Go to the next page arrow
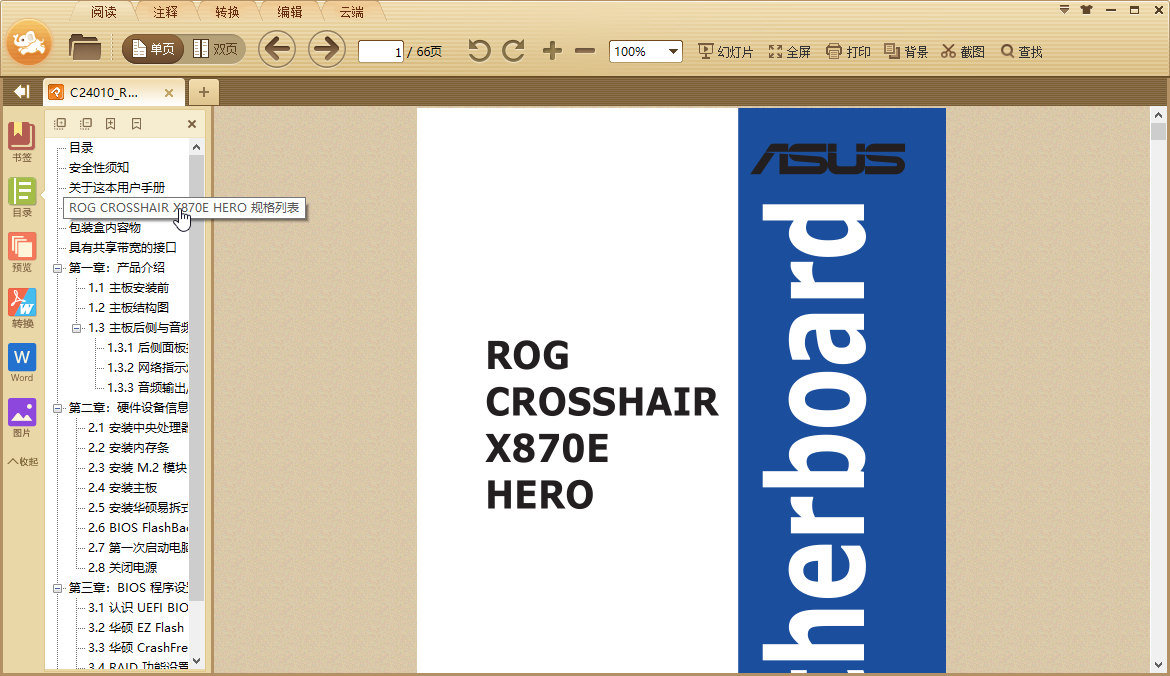The height and width of the screenshot is (676, 1170). 326,49
